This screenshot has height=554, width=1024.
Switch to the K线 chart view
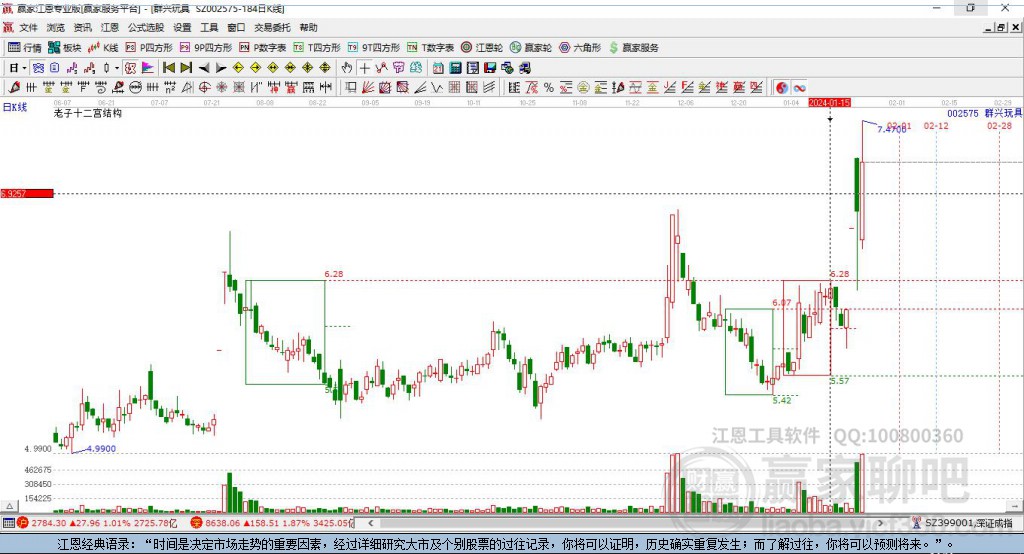pyautogui.click(x=103, y=48)
